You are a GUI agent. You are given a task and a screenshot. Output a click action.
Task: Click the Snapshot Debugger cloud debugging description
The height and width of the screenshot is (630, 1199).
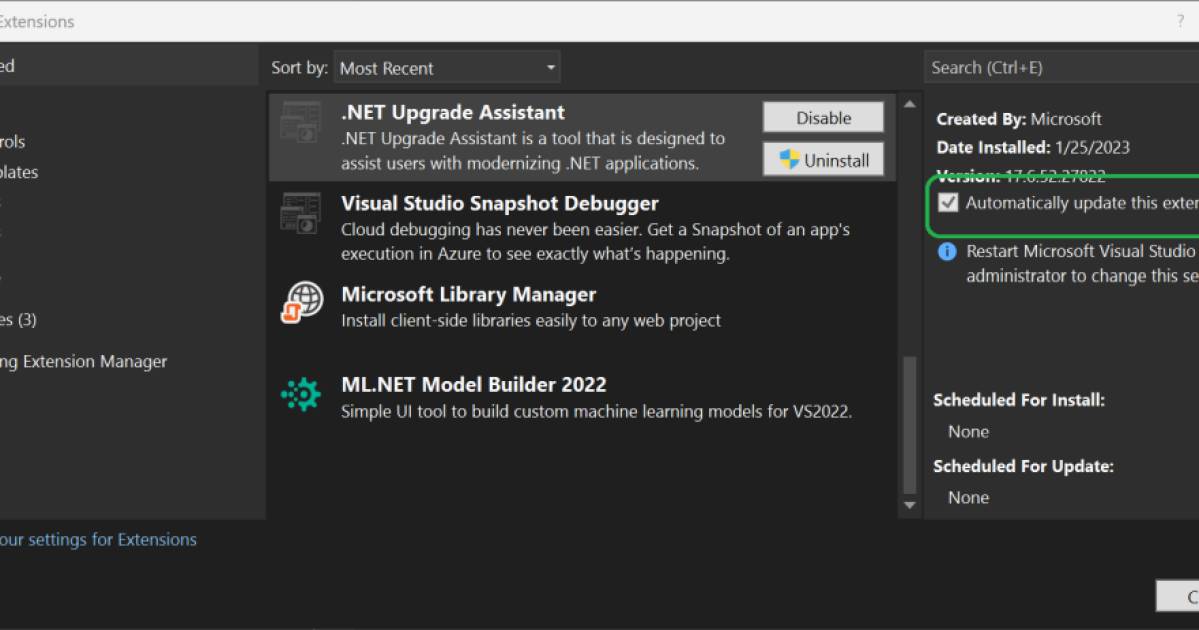(x=595, y=242)
